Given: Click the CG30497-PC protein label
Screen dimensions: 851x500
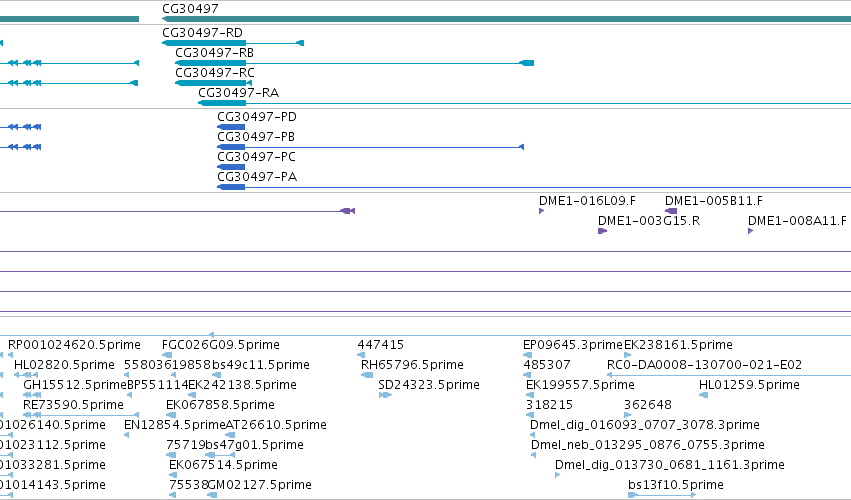Looking at the screenshot, I should pyautogui.click(x=256, y=157).
